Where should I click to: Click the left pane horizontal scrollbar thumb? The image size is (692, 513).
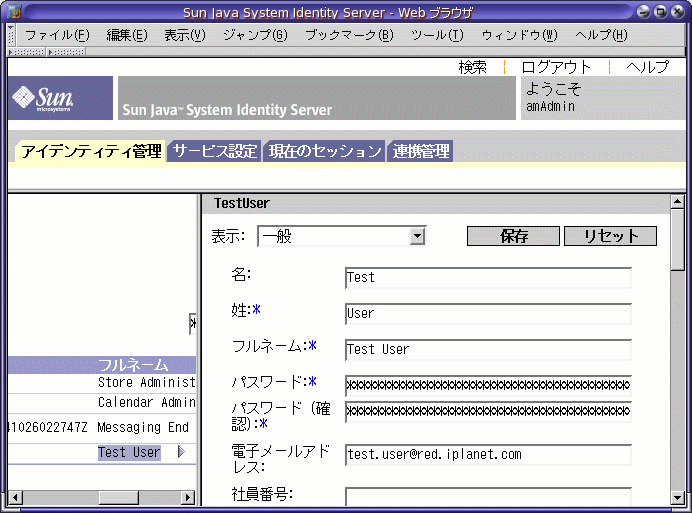point(118,498)
